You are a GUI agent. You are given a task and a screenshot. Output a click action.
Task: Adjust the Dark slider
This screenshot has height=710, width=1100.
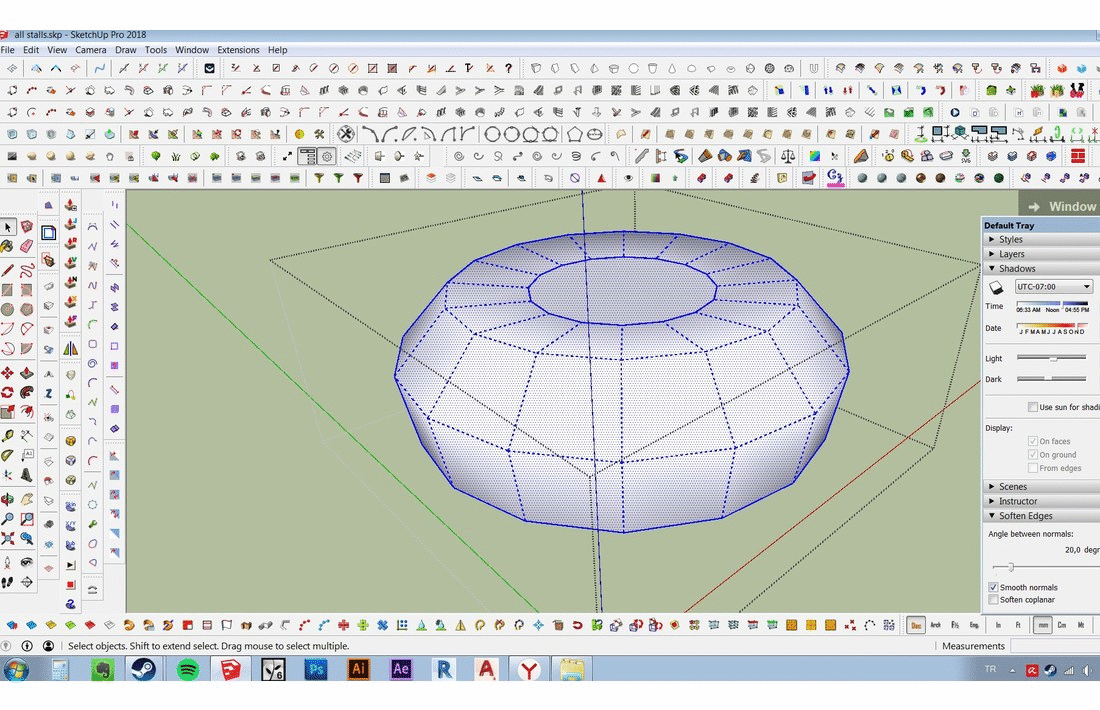[1051, 379]
